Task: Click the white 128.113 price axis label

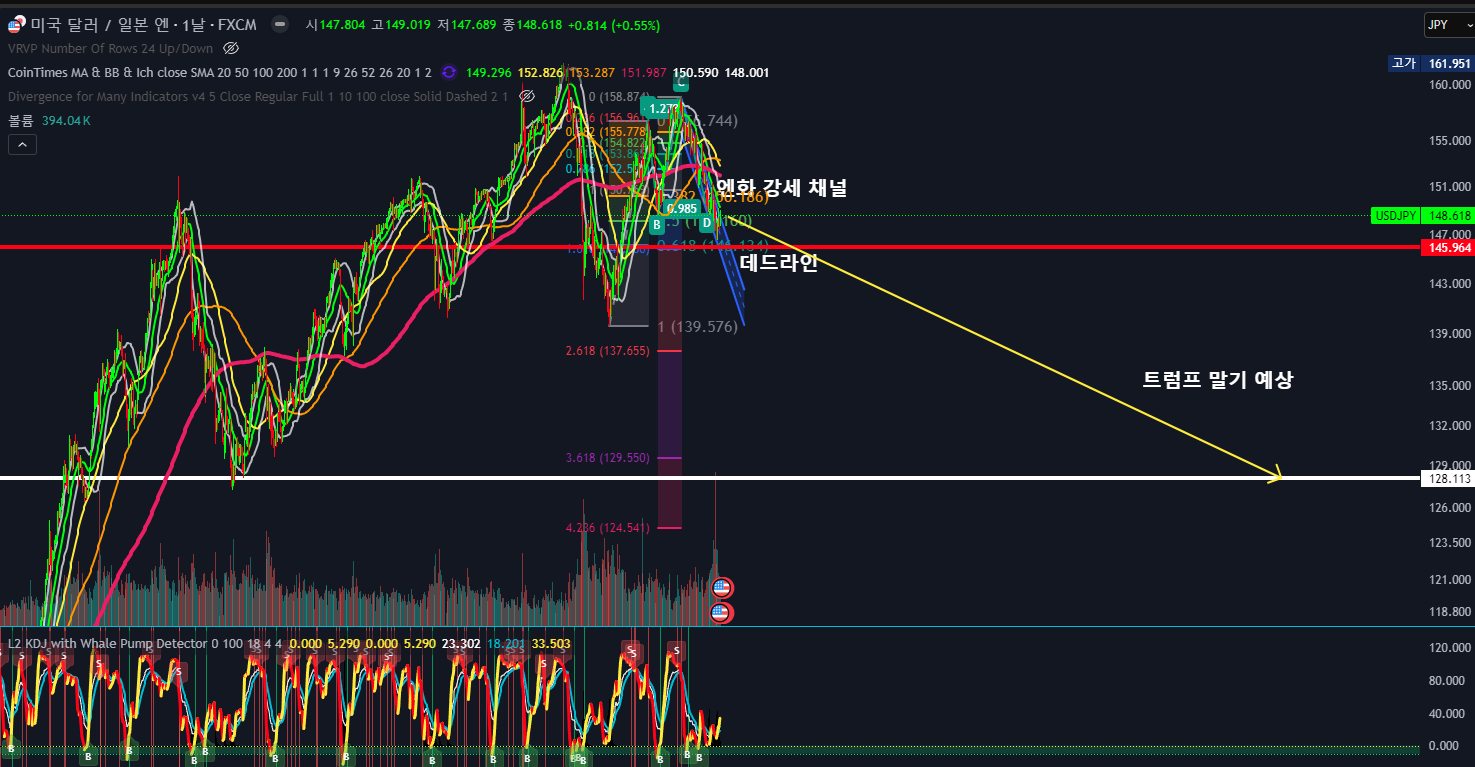Action: click(x=1445, y=479)
